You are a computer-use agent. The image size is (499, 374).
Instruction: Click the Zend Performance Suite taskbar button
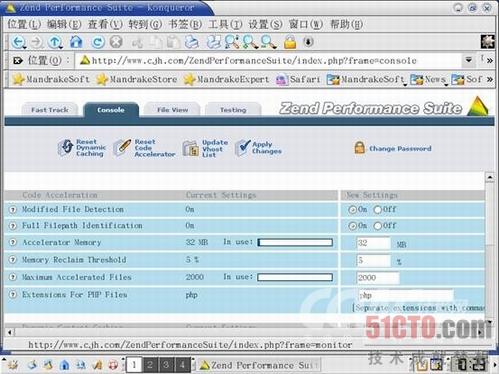point(259,365)
